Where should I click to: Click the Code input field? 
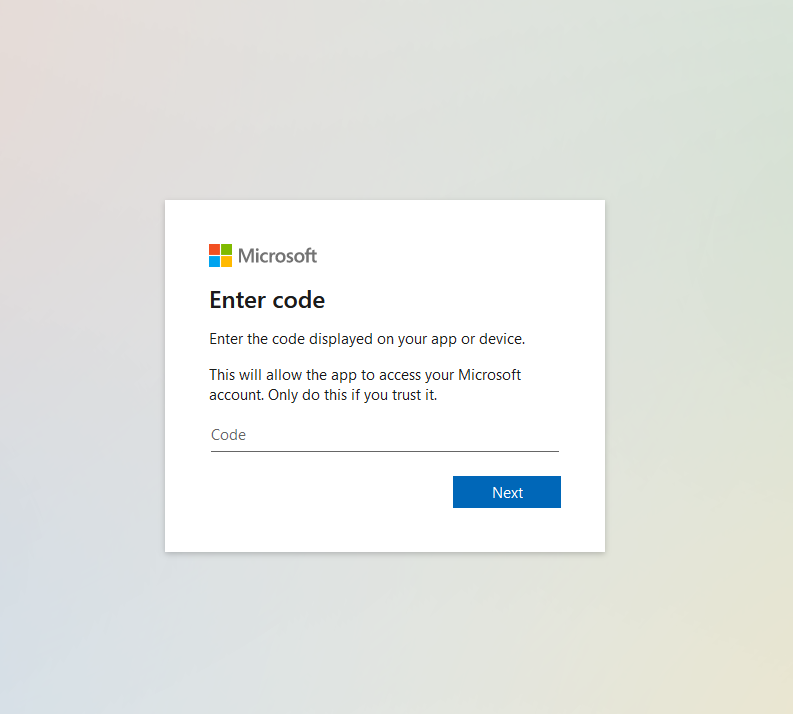coord(384,435)
